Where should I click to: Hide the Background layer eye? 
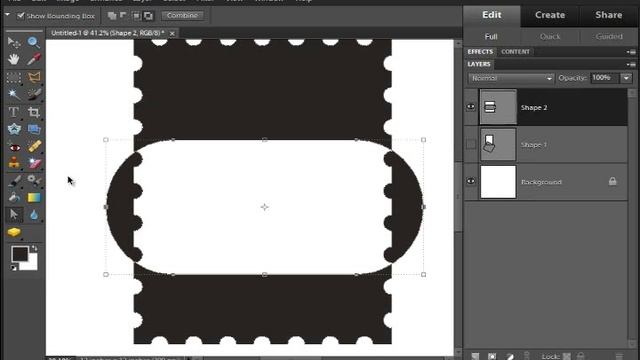471,181
